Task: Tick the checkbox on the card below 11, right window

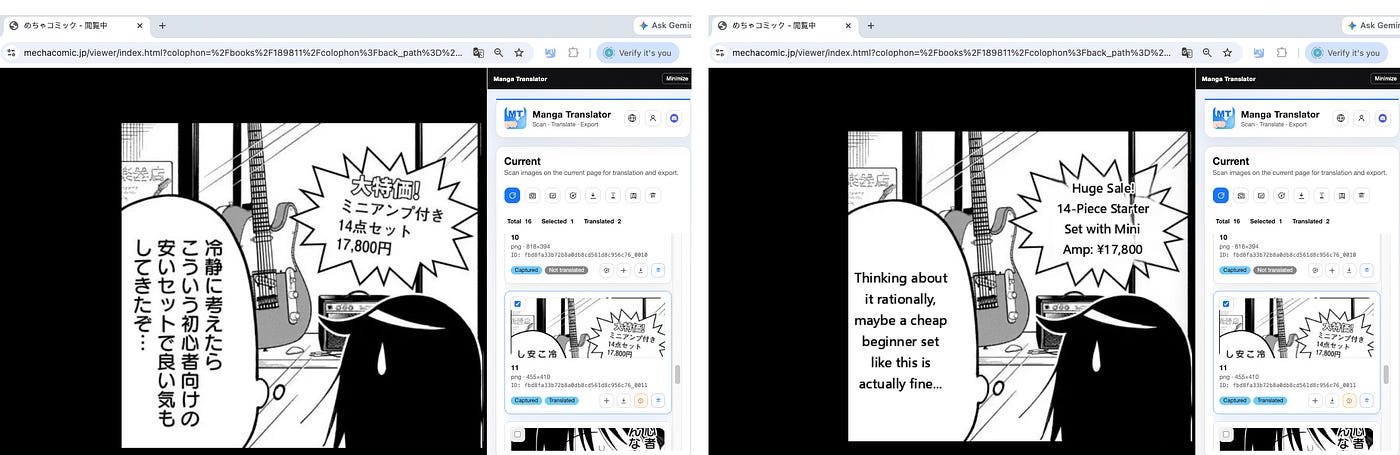Action: (1226, 435)
